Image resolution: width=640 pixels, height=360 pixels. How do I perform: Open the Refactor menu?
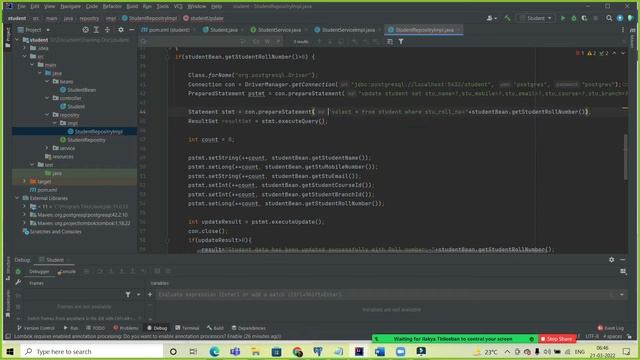pos(112,7)
